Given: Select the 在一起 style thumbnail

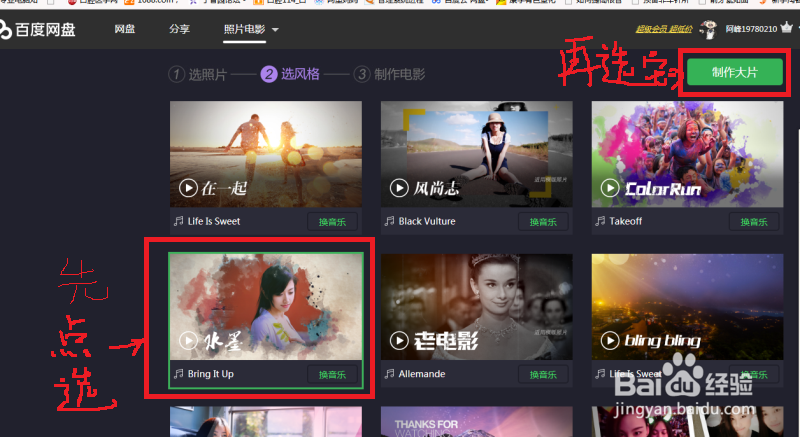Looking at the screenshot, I should pyautogui.click(x=266, y=154).
